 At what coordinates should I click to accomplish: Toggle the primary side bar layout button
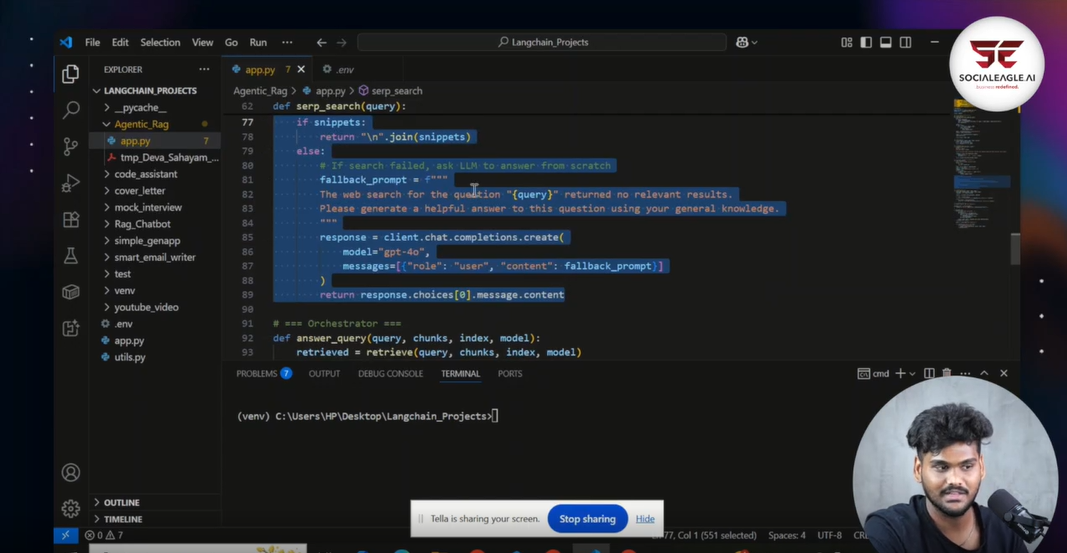(866, 42)
